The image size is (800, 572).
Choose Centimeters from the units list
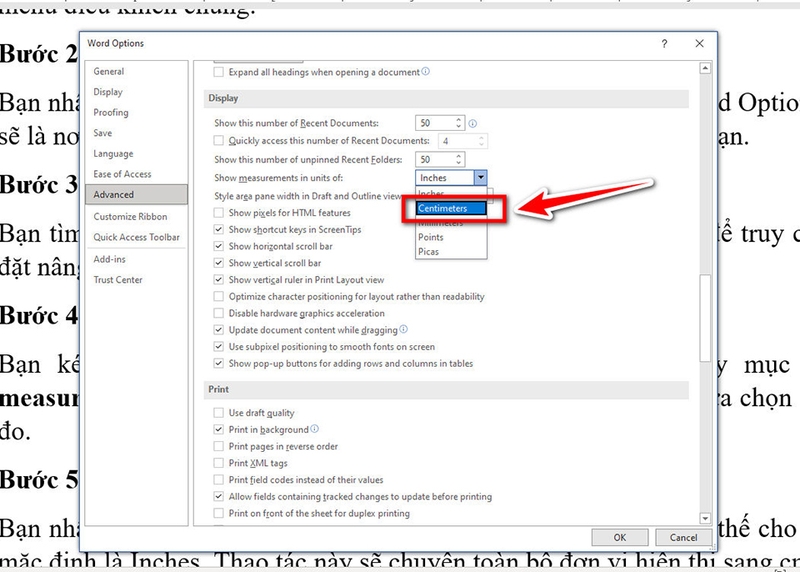[452, 208]
